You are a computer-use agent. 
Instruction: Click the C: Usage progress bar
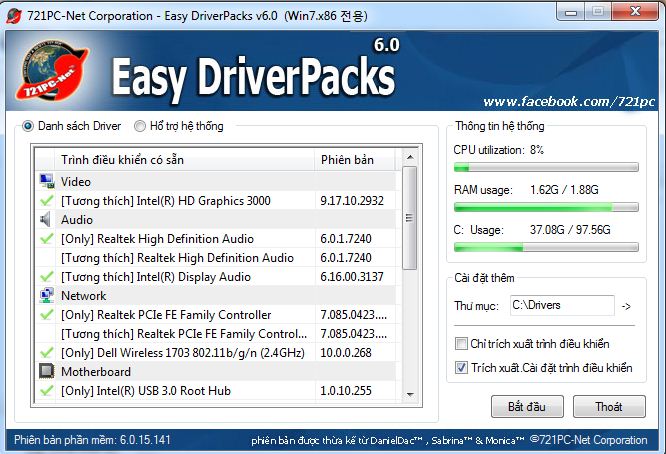[546, 247]
